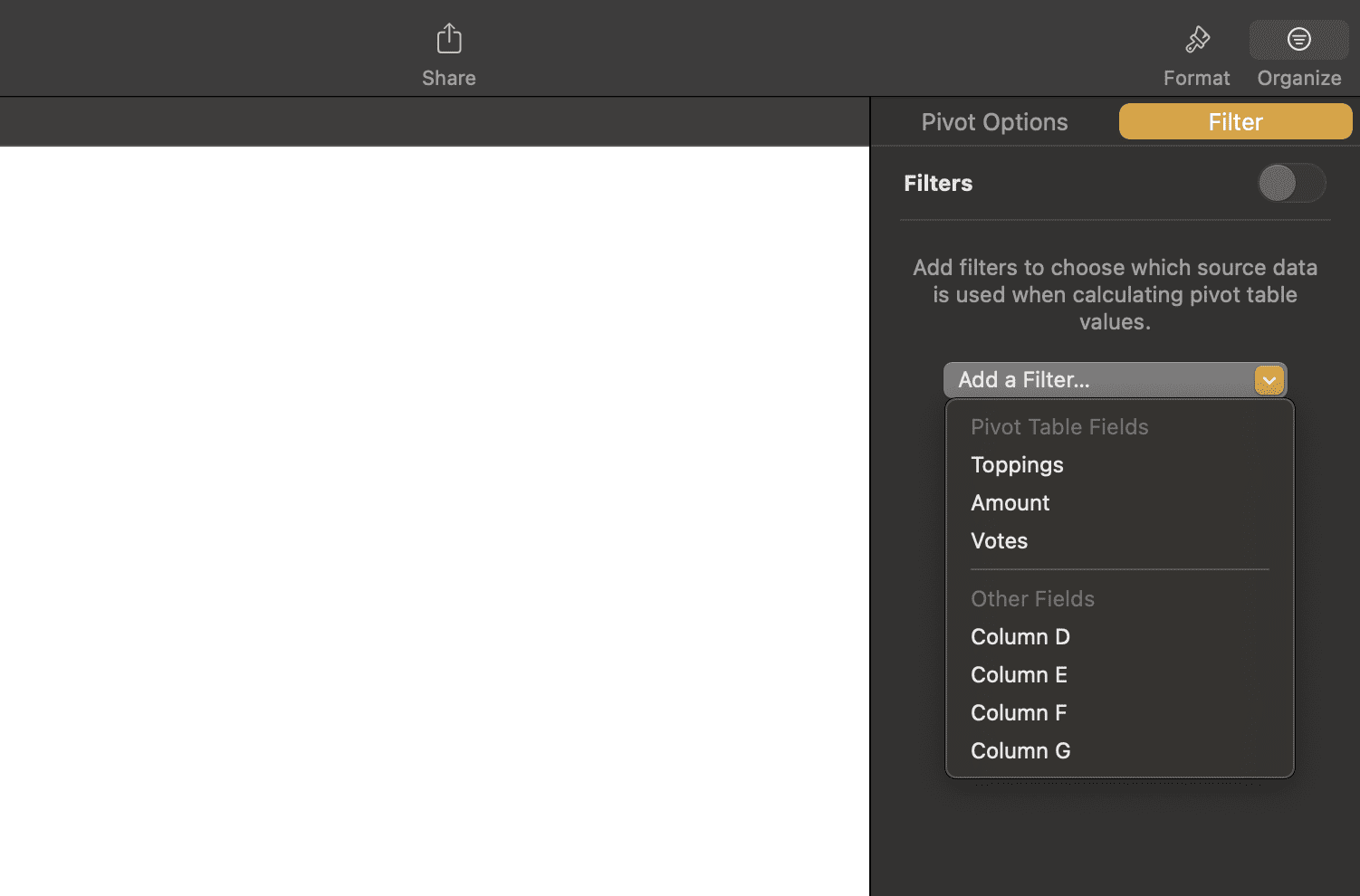Click the Organize list icon
Screen dimensions: 1360x896
tap(1298, 39)
